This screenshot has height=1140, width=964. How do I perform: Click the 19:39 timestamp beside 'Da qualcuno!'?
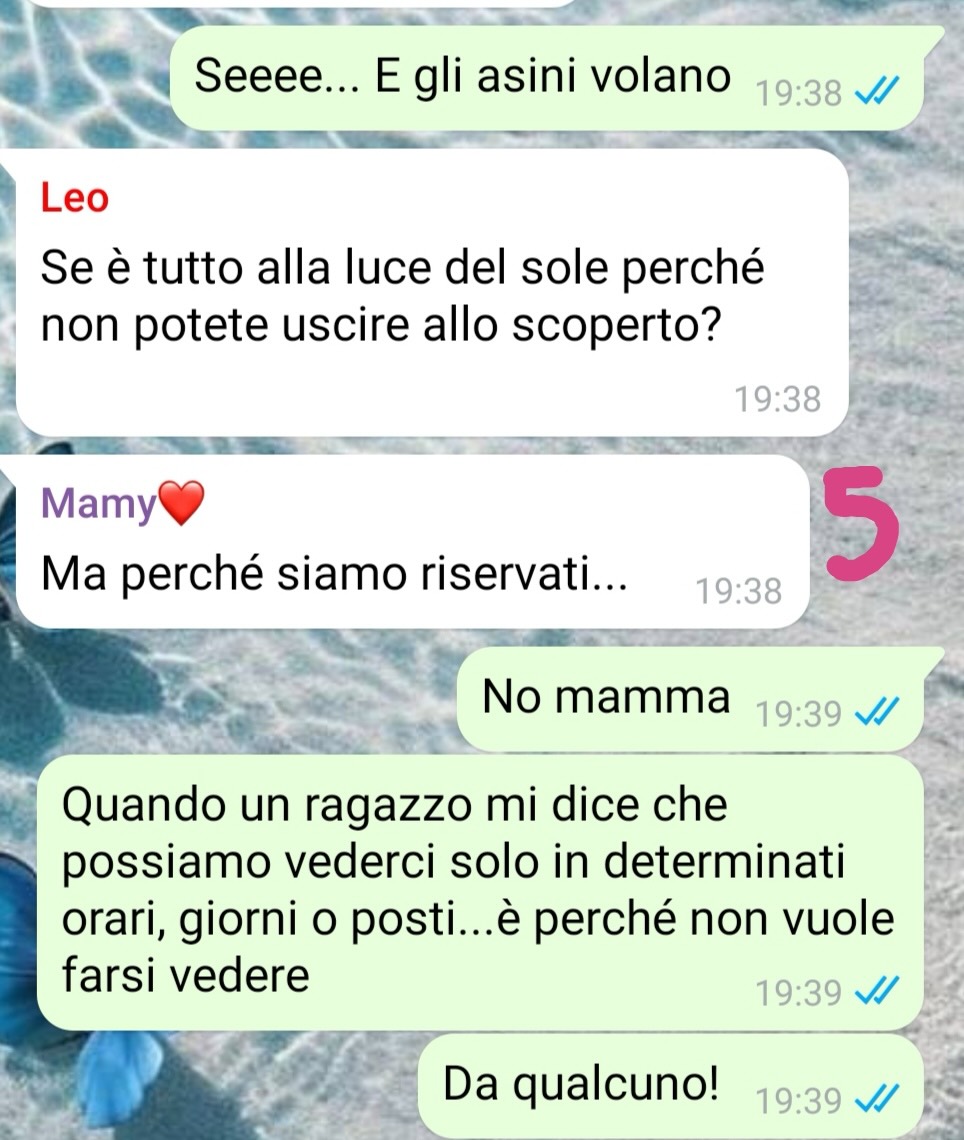[x=798, y=1100]
